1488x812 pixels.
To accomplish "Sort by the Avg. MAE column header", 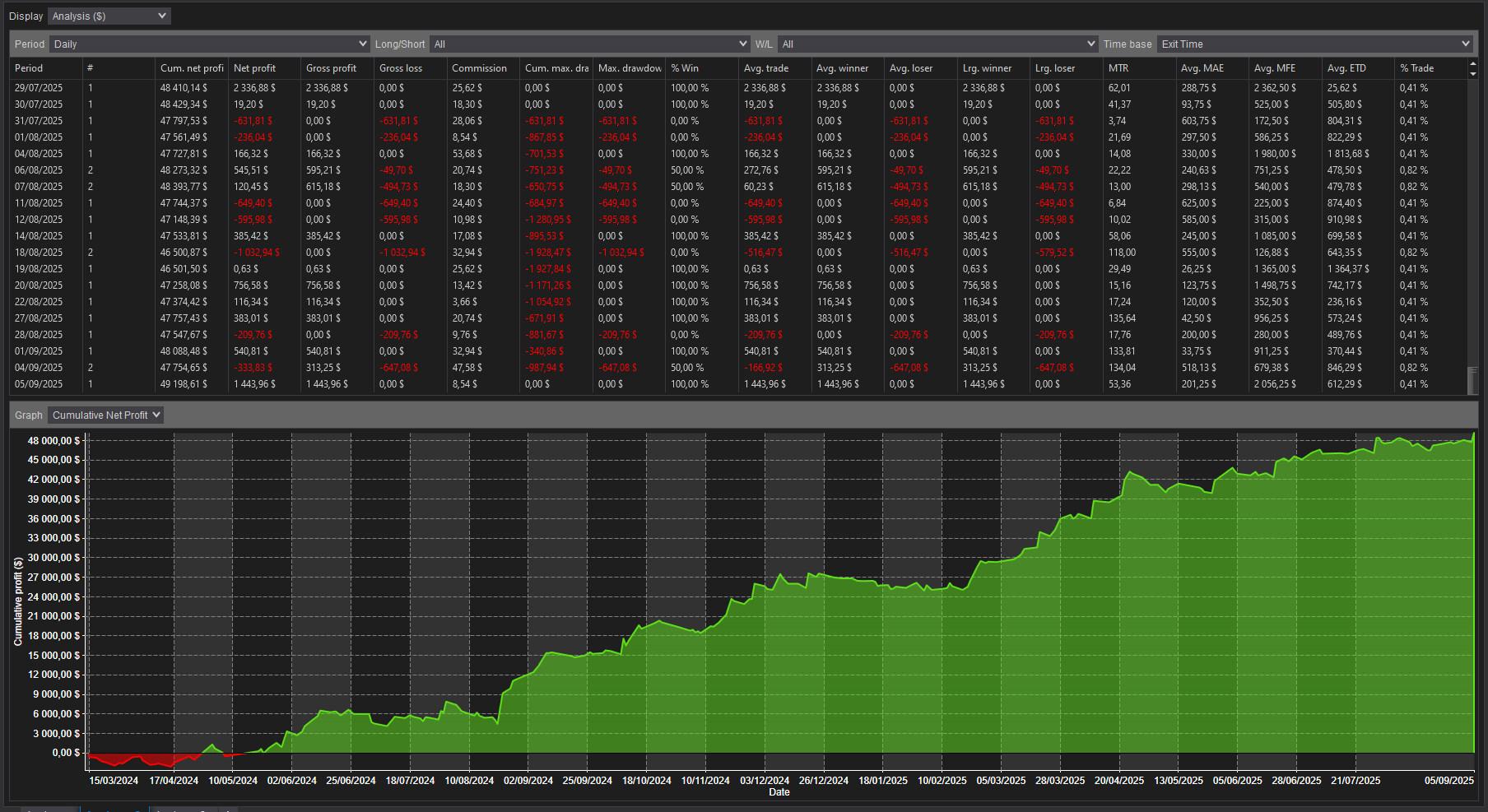I will coord(1211,68).
